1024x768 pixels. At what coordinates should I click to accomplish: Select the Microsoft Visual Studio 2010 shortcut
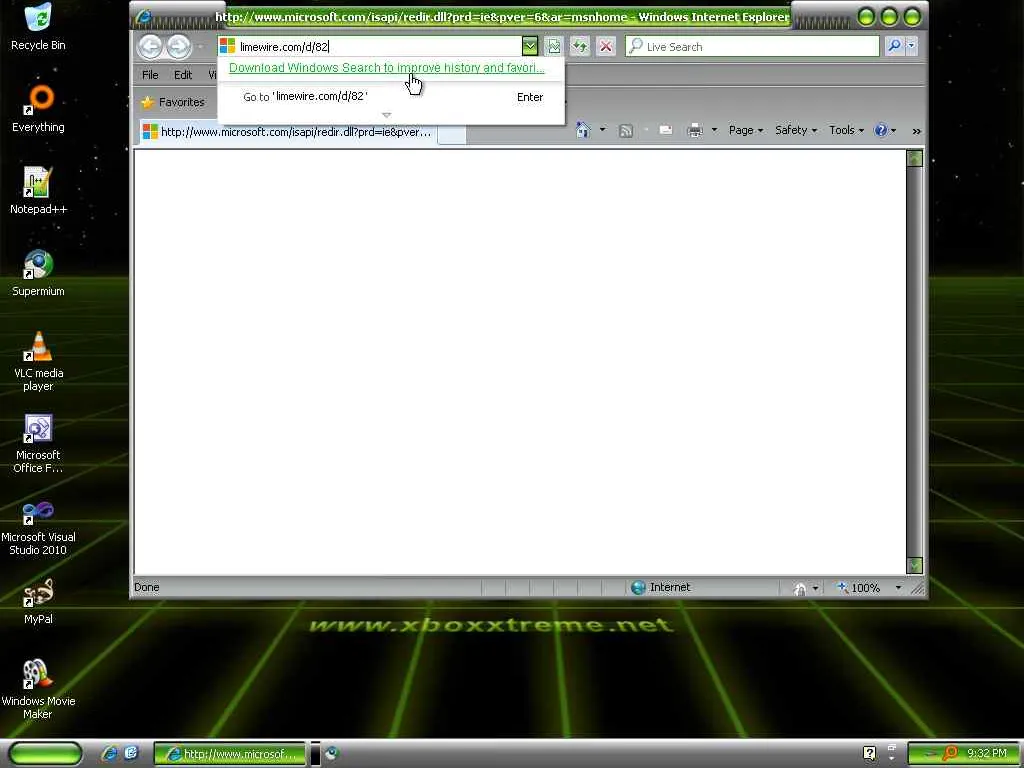[x=38, y=526]
